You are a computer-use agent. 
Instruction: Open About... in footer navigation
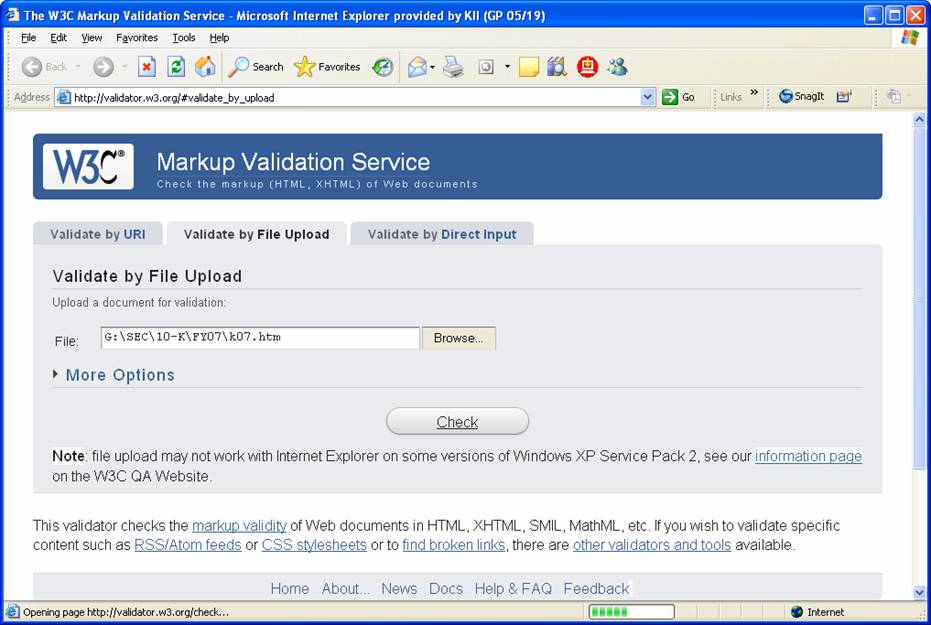point(346,588)
